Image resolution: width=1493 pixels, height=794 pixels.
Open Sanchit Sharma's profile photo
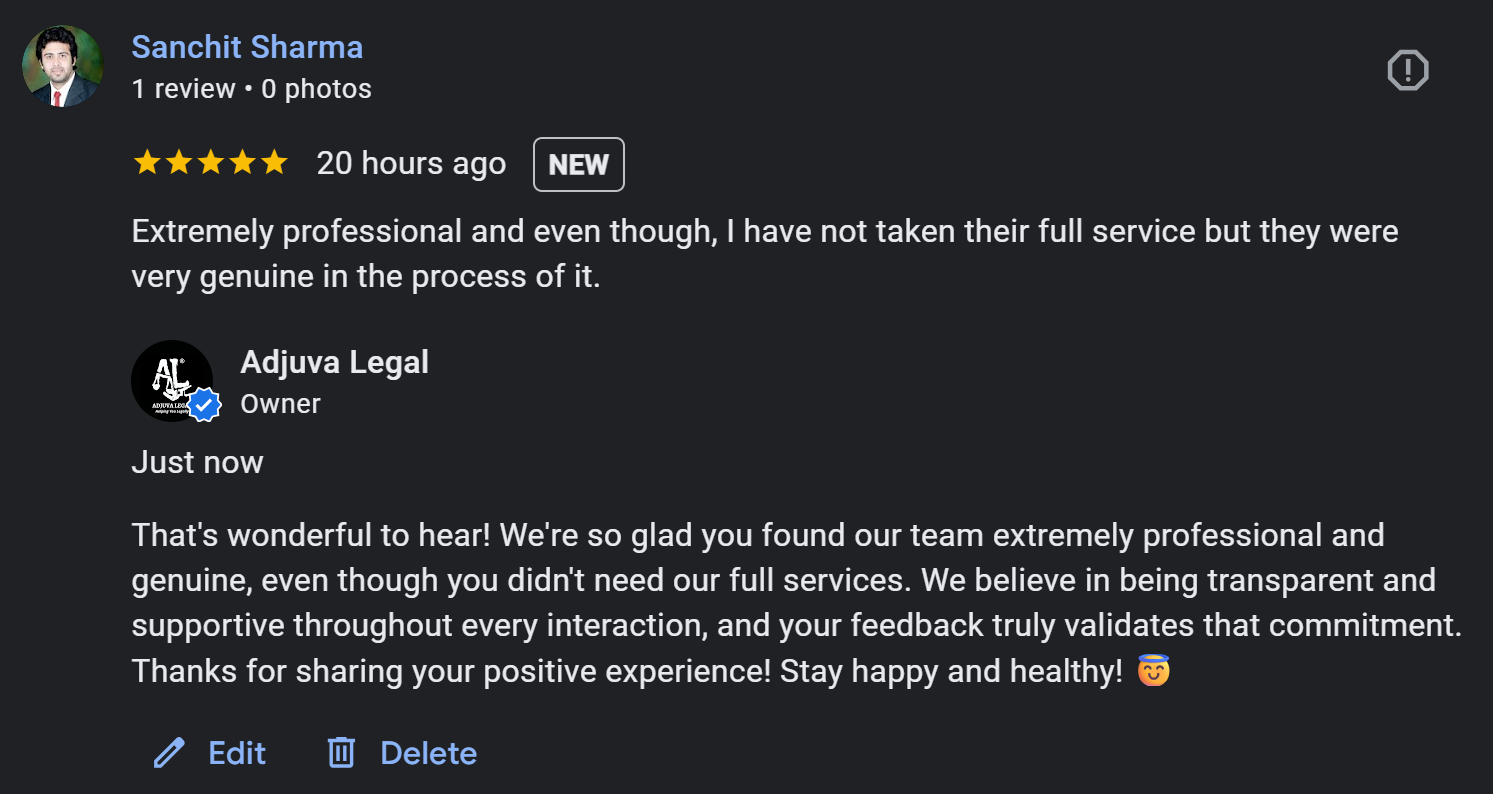[x=62, y=66]
